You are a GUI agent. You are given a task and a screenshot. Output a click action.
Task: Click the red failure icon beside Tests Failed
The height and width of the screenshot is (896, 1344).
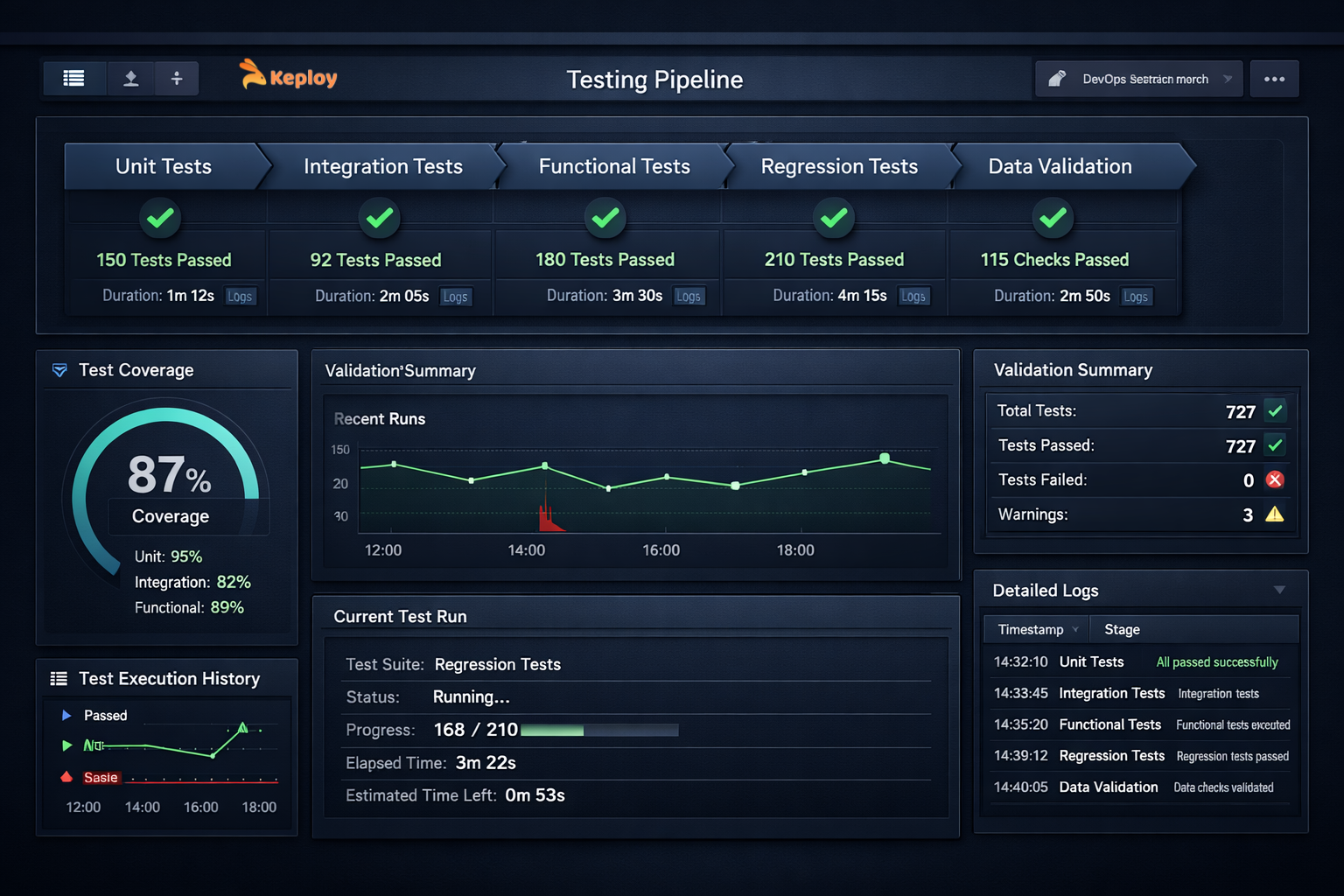pos(1275,479)
